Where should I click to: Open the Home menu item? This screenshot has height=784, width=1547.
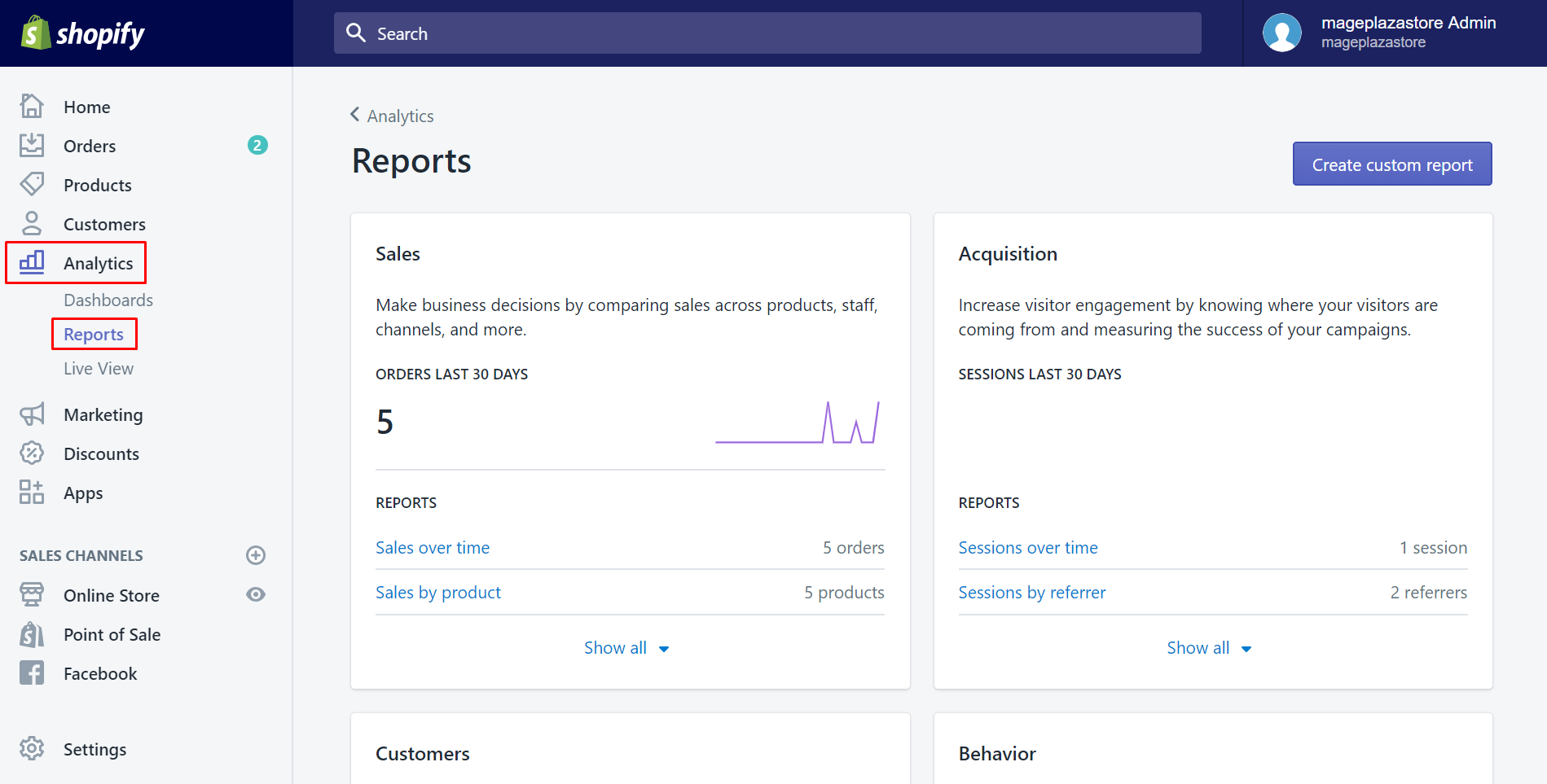87,107
